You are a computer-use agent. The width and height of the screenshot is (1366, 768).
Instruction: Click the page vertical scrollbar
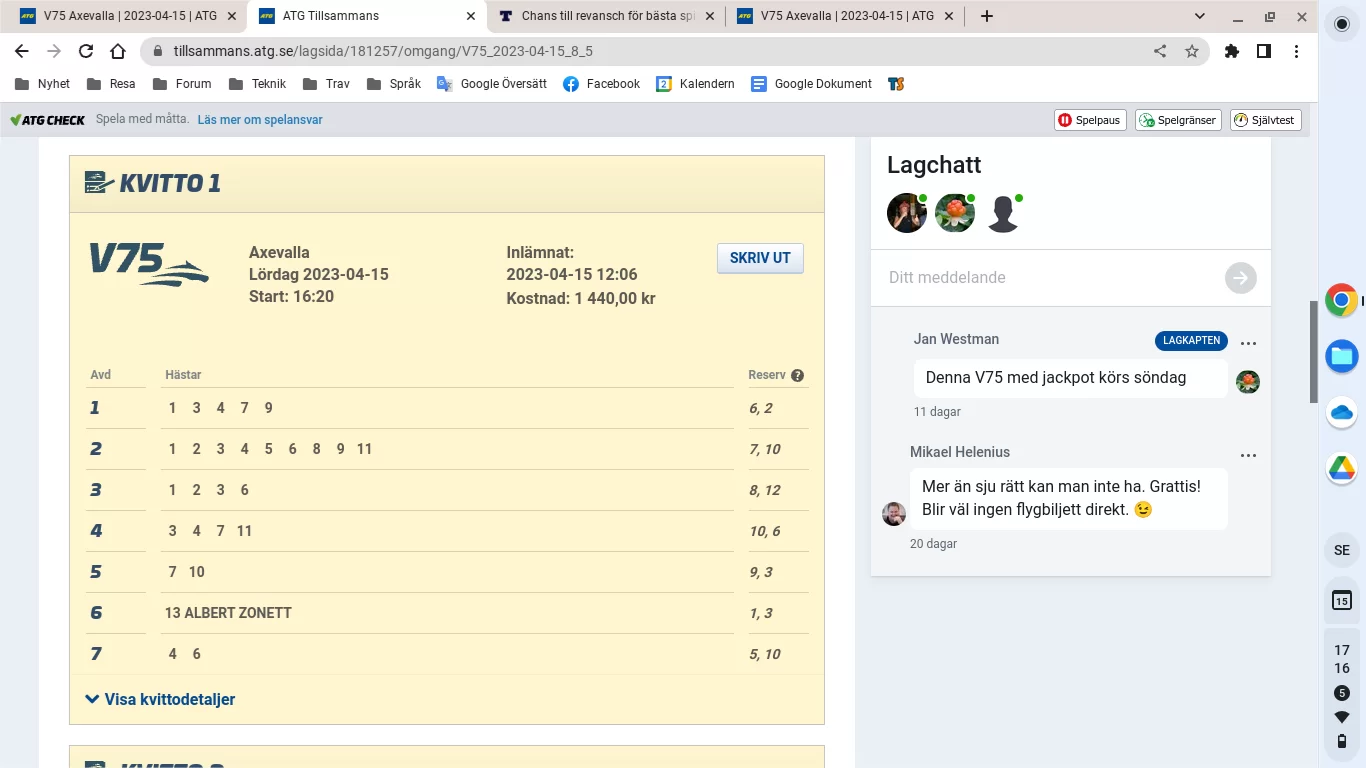click(1313, 350)
